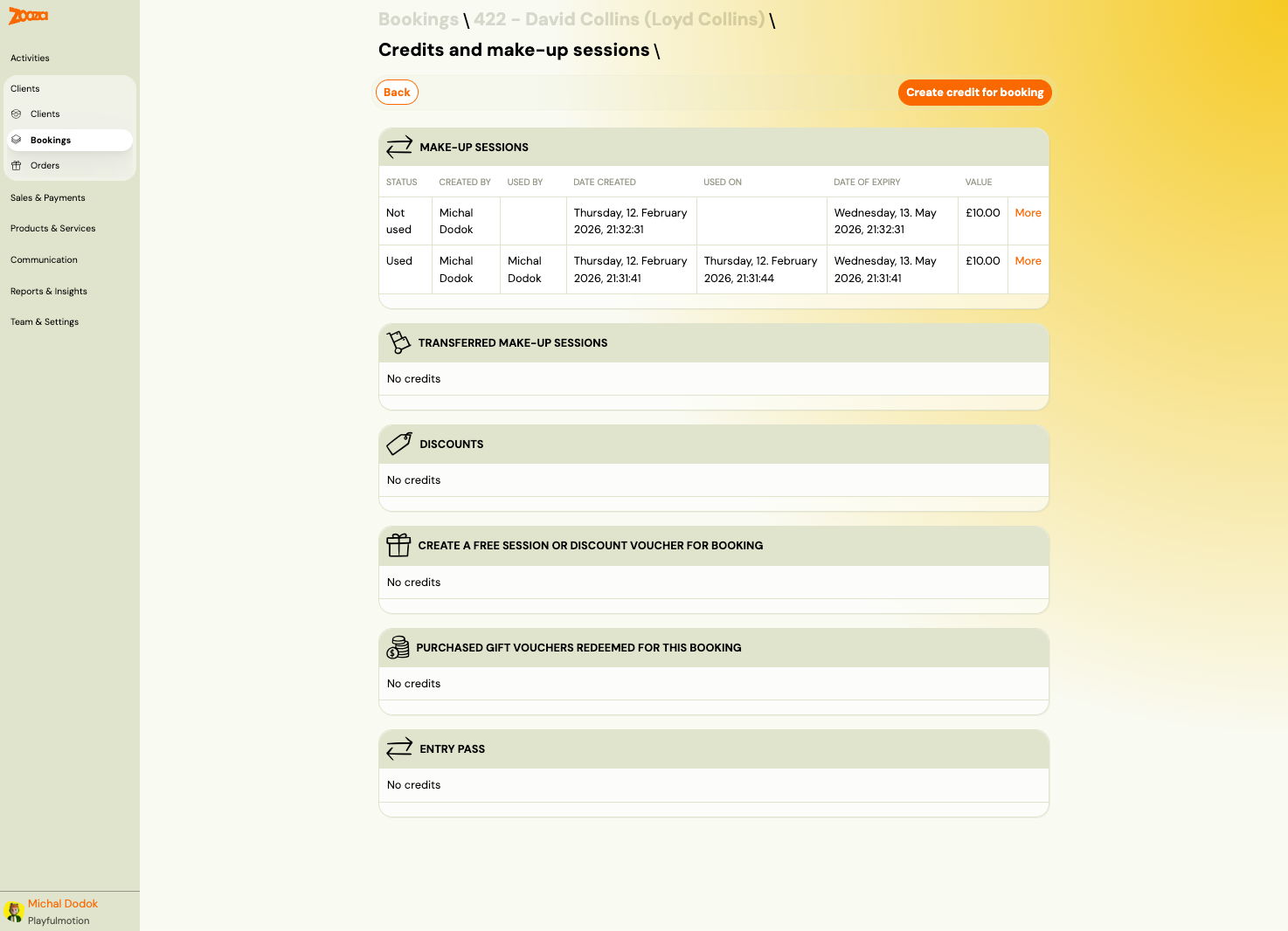Click the 'Used on' 21:31:44 cell
1288x931 pixels.
(x=761, y=269)
